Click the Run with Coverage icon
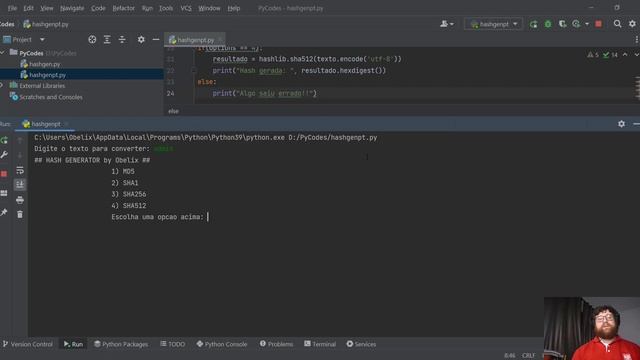The image size is (640, 360). tap(562, 24)
